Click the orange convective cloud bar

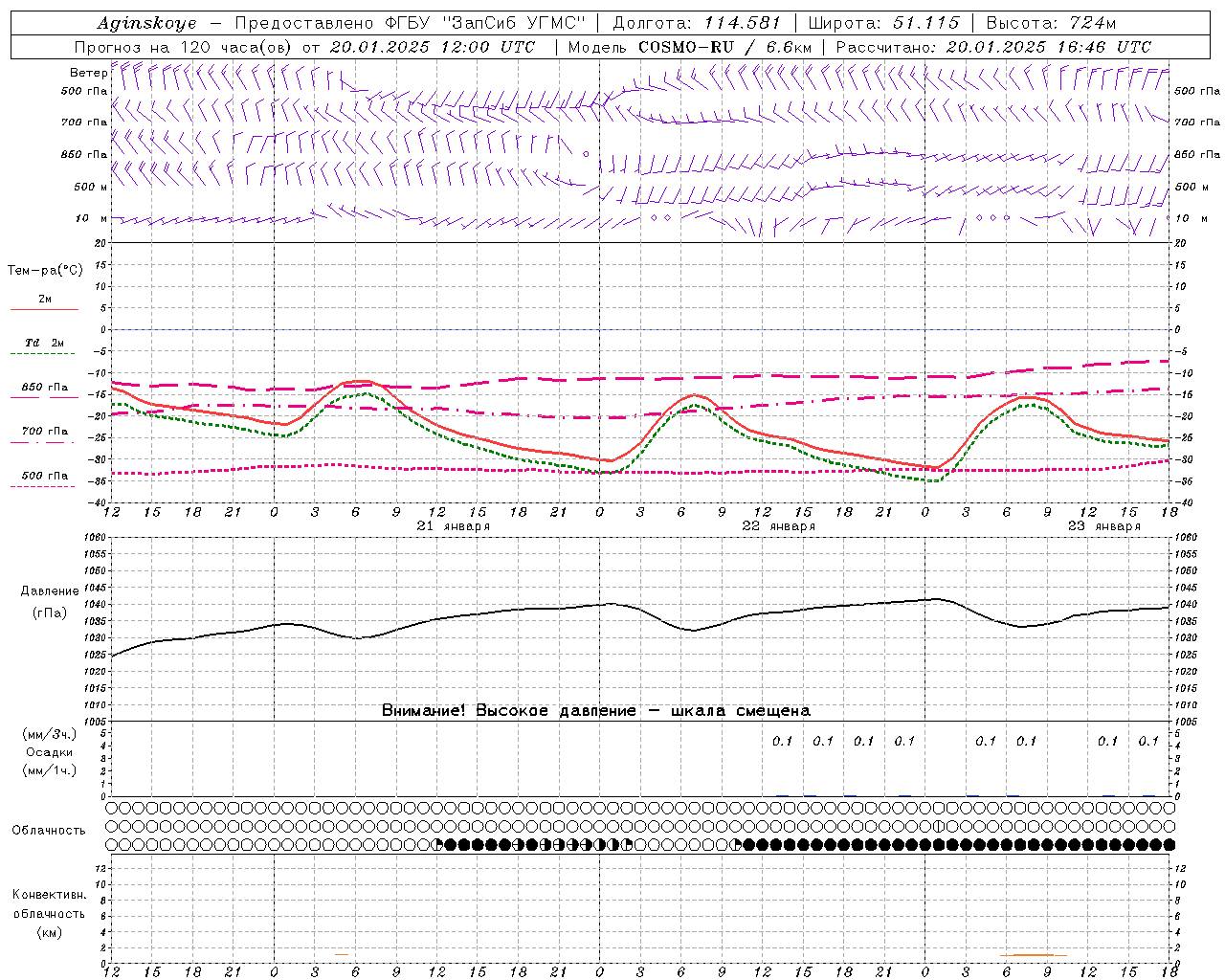pos(1034,955)
